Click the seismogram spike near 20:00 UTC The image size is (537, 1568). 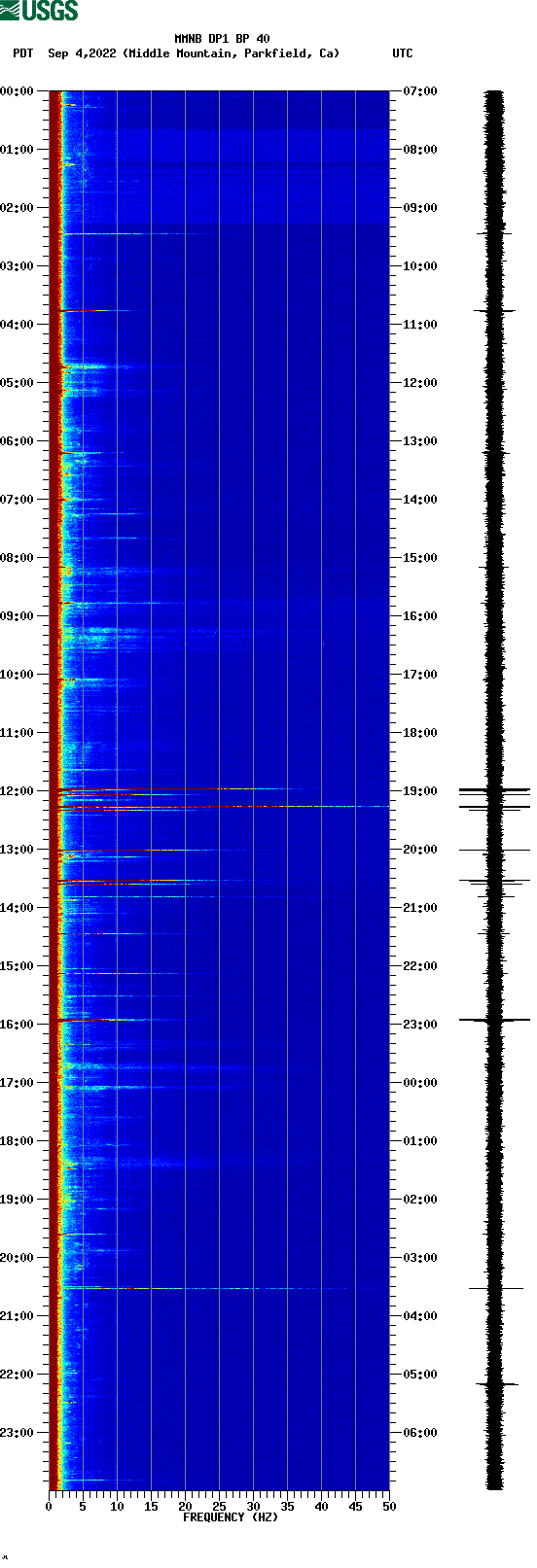494,850
